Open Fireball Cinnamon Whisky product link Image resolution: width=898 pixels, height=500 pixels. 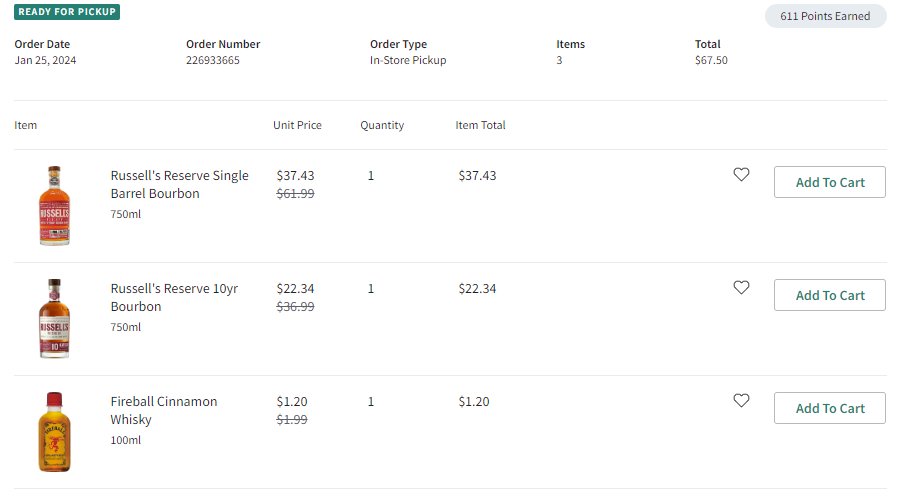[x=164, y=410]
